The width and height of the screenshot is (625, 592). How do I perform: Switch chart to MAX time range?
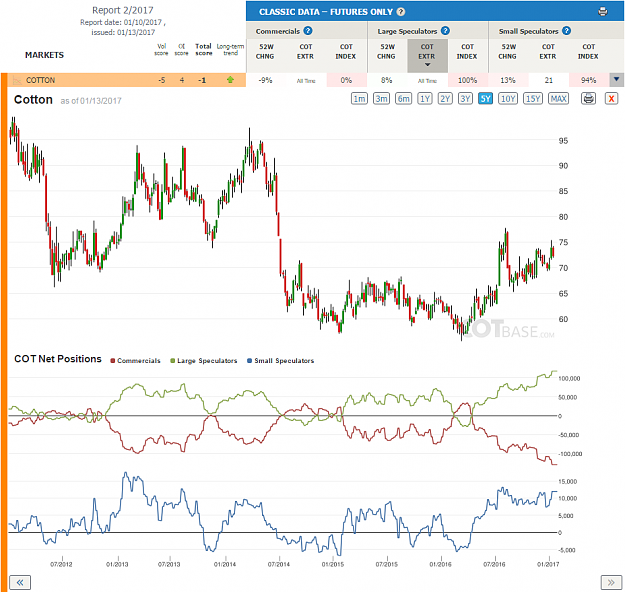[x=558, y=98]
